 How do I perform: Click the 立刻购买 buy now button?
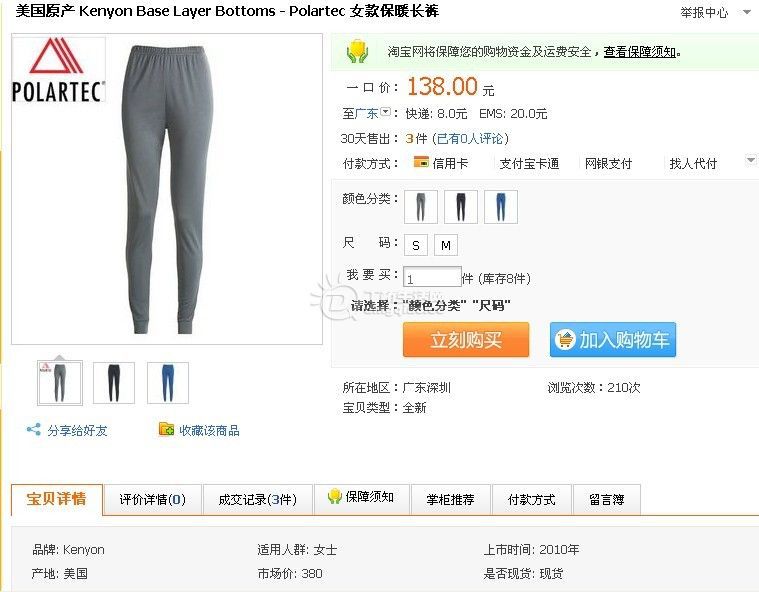point(466,340)
